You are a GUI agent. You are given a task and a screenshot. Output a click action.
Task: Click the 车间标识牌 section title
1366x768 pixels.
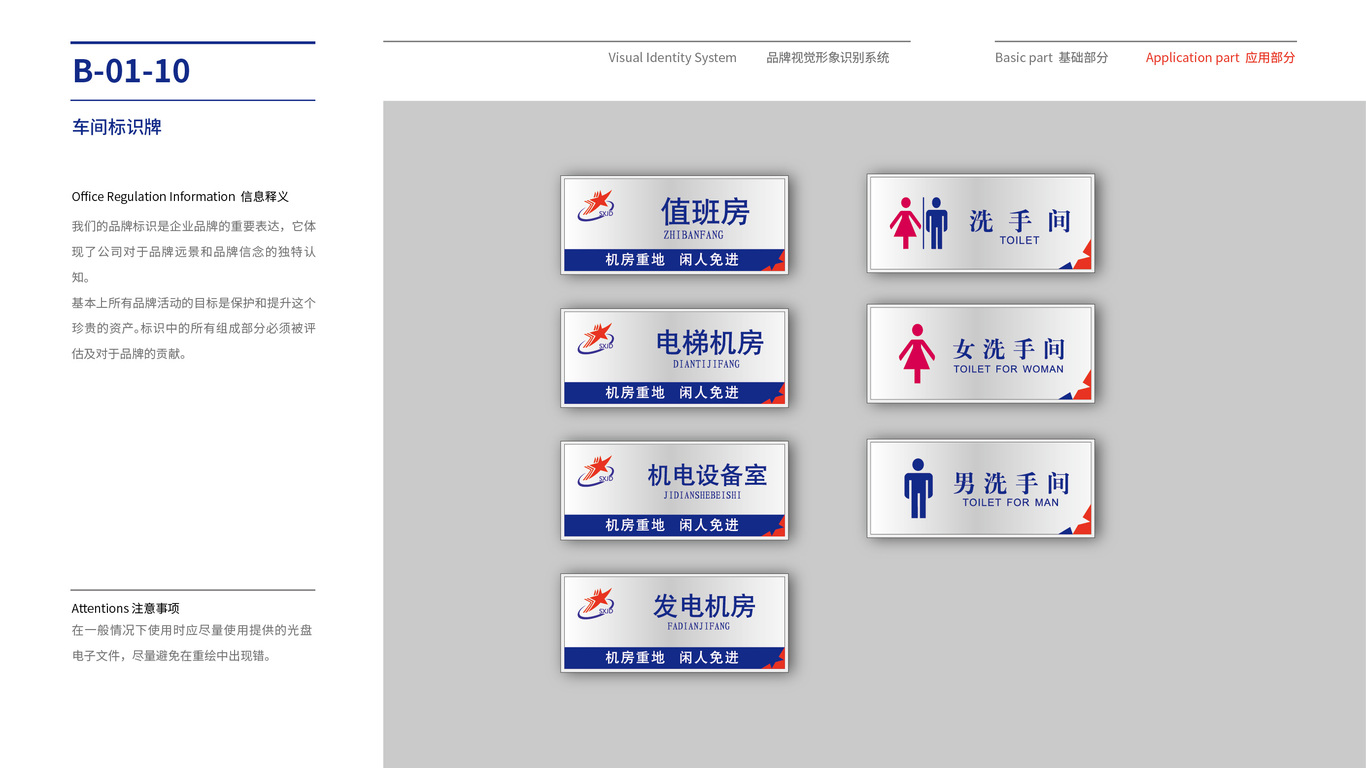(x=116, y=127)
